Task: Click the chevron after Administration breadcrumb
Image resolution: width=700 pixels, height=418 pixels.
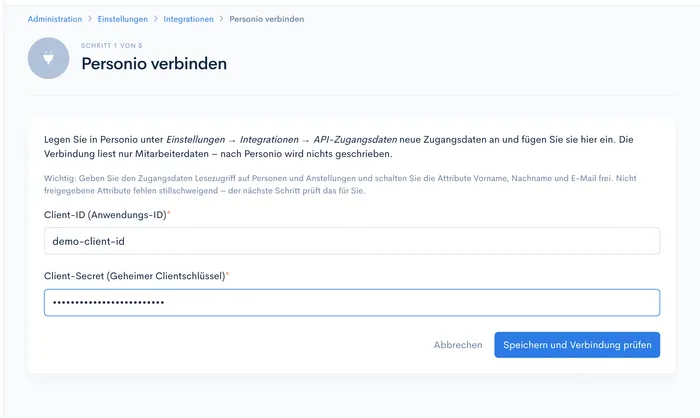Action: tap(90, 19)
